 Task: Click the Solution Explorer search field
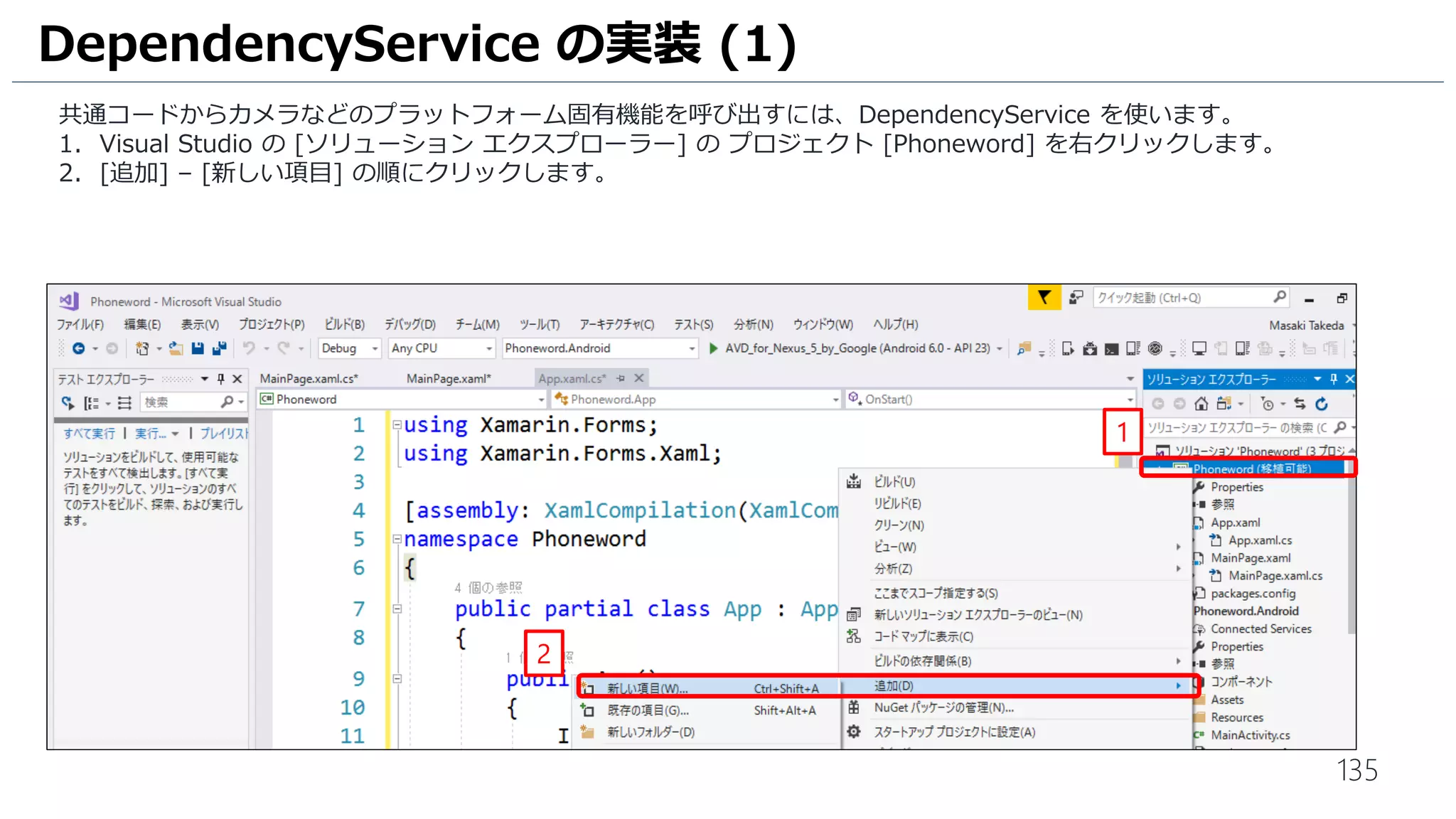pos(1249,427)
